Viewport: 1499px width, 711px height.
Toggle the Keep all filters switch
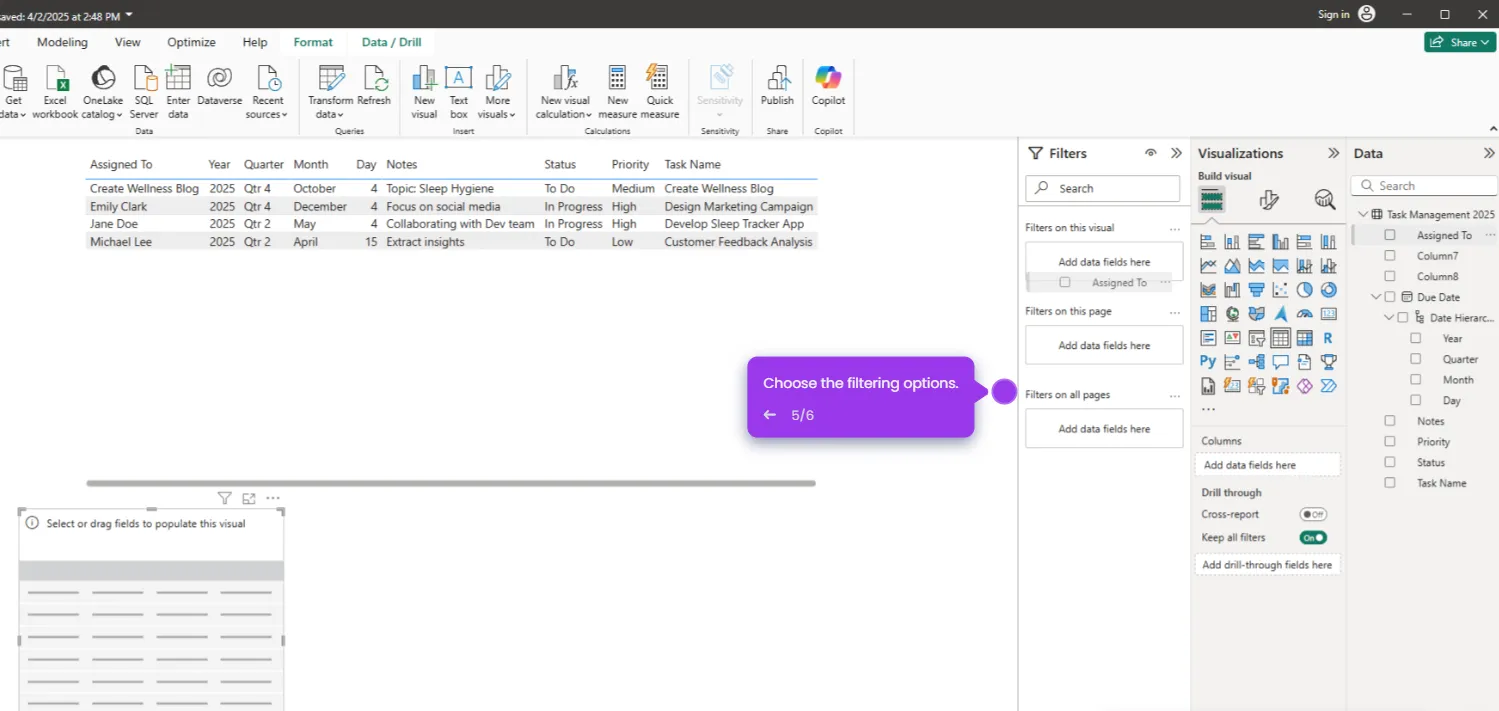(x=1313, y=537)
